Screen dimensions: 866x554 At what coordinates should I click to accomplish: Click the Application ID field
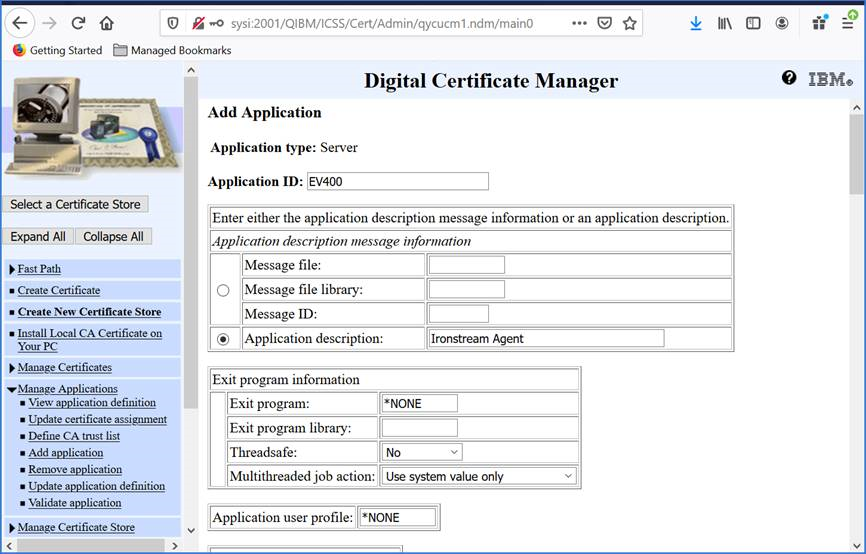[398, 181]
